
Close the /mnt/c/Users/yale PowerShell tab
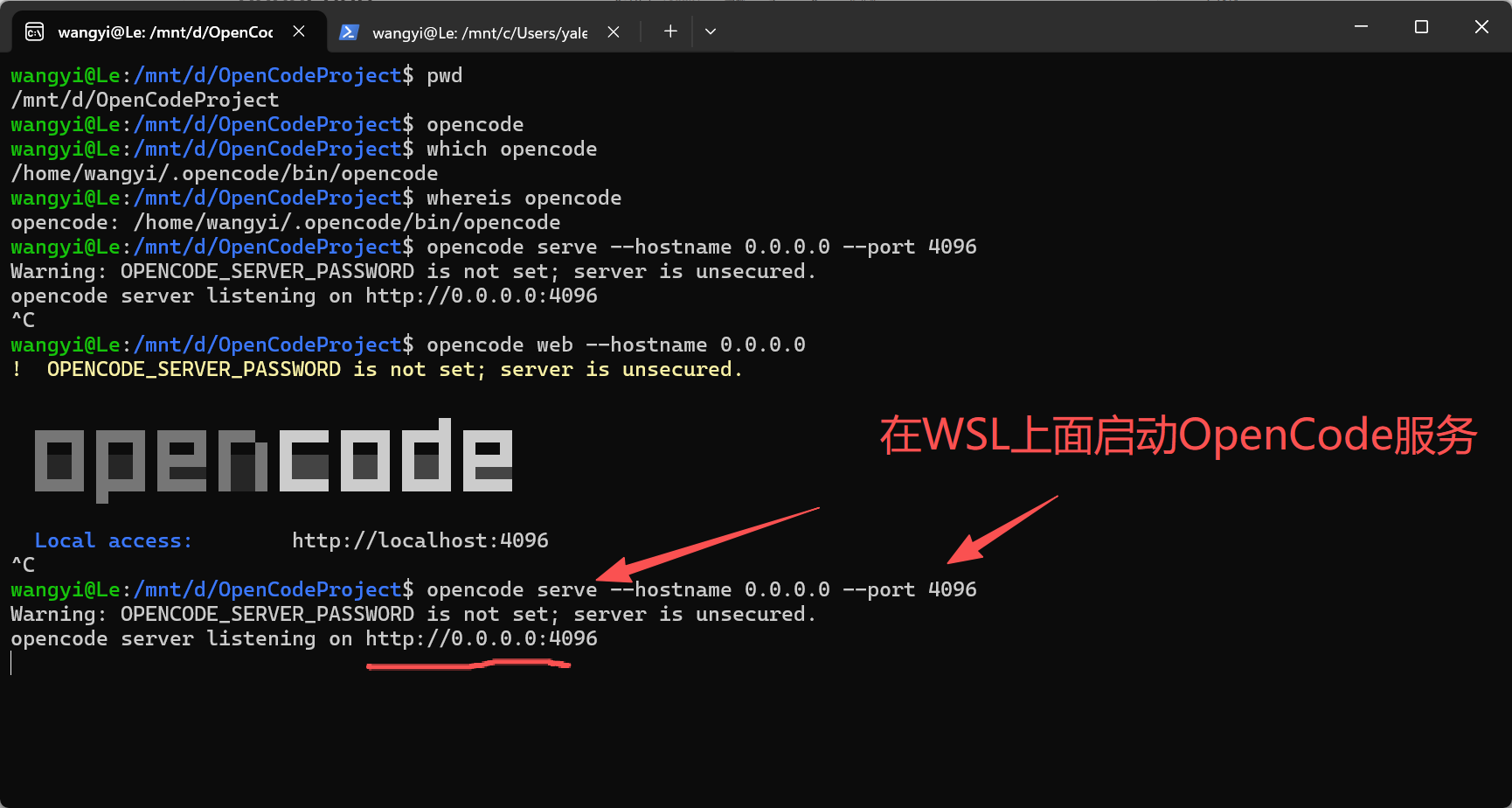click(613, 31)
